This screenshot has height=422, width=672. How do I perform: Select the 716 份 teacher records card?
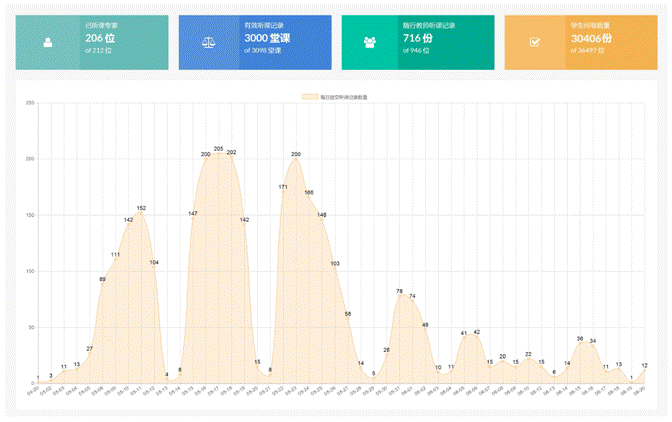(418, 42)
